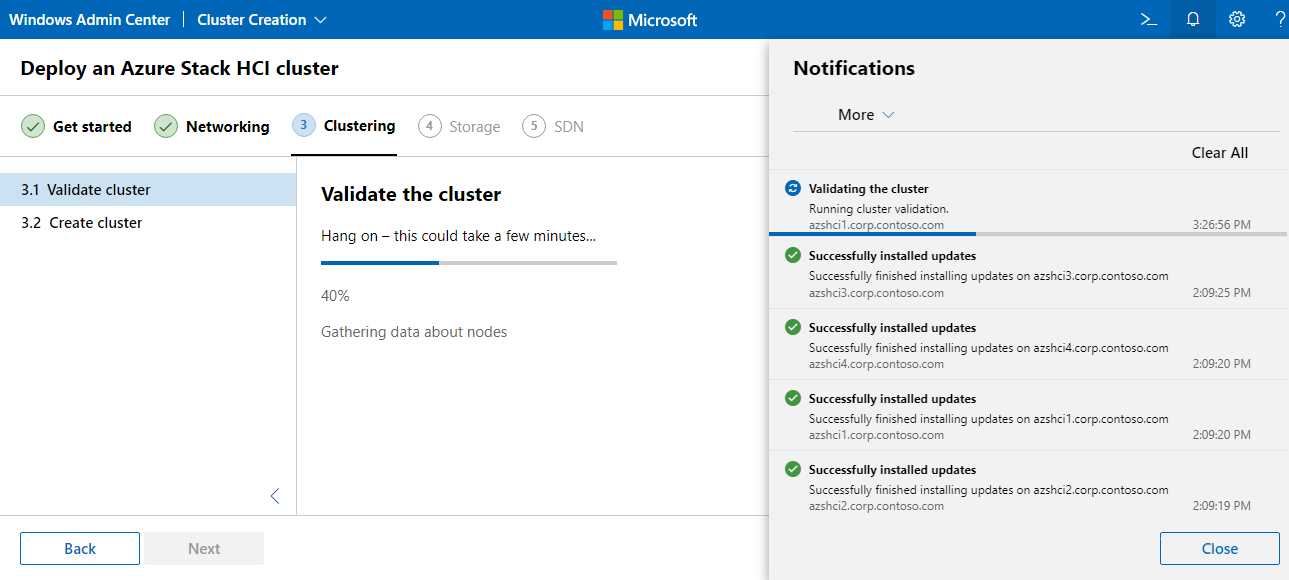
Task: Close the Notifications panel
Action: tap(1220, 548)
